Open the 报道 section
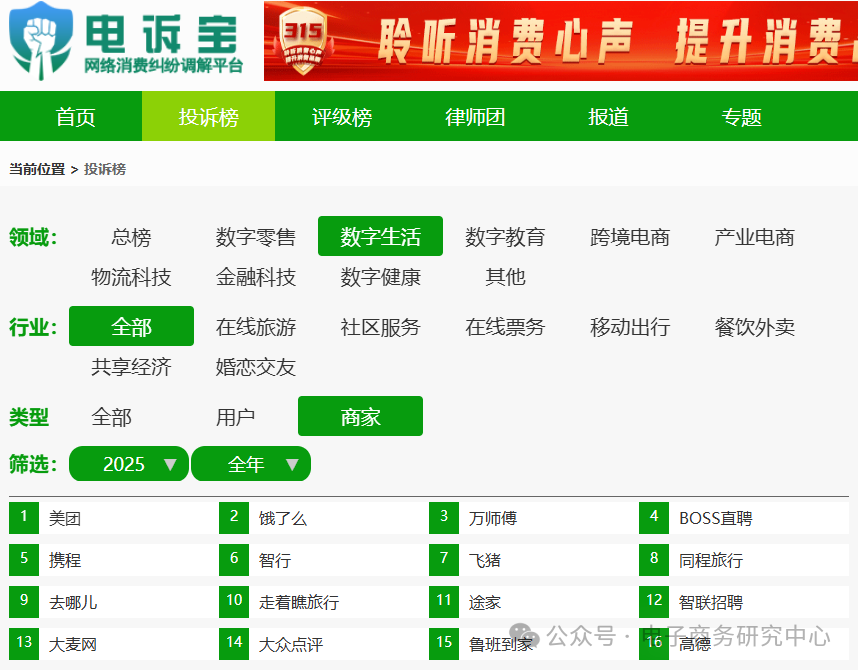 coord(607,117)
